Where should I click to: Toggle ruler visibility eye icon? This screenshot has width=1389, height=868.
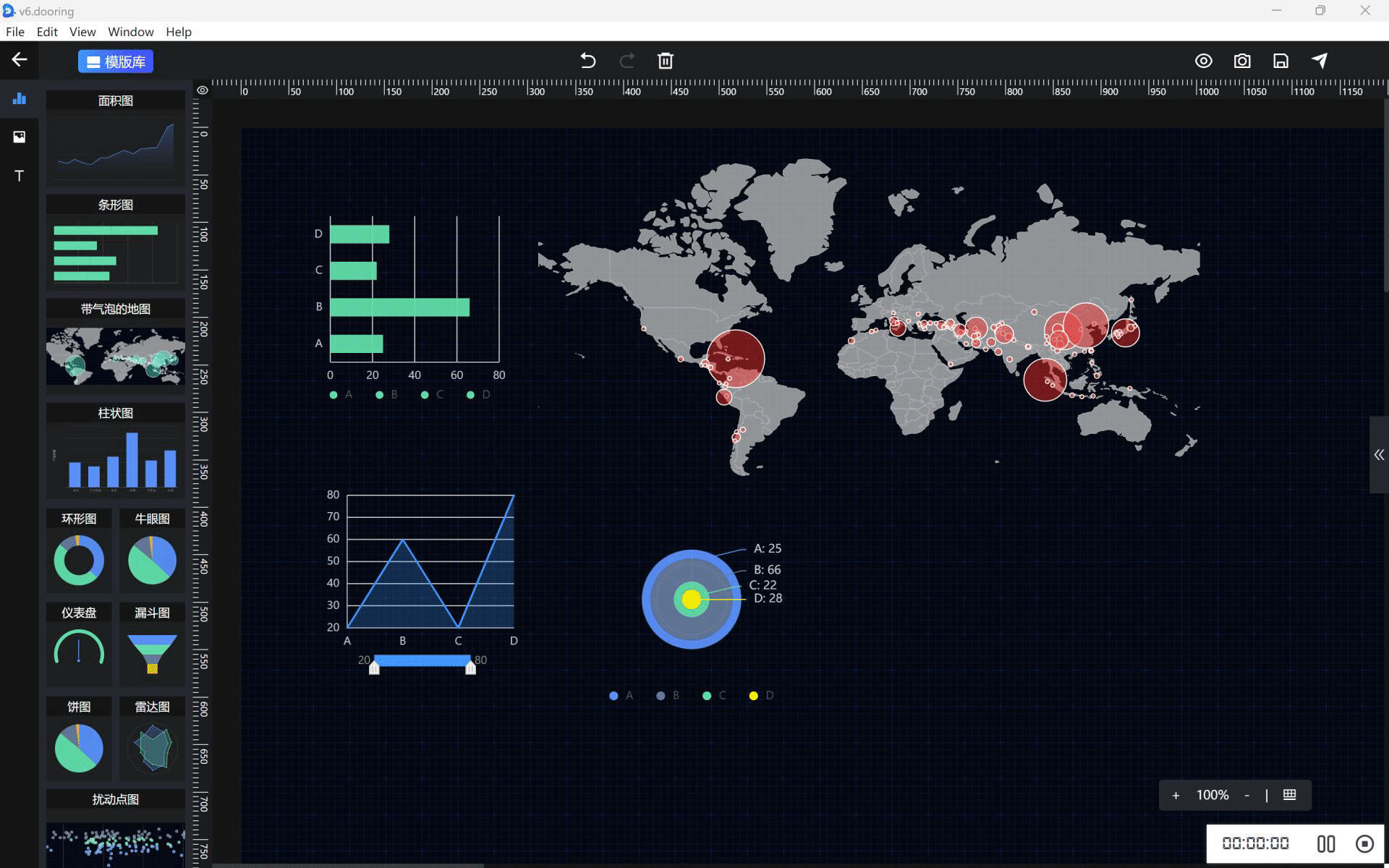pyautogui.click(x=203, y=90)
